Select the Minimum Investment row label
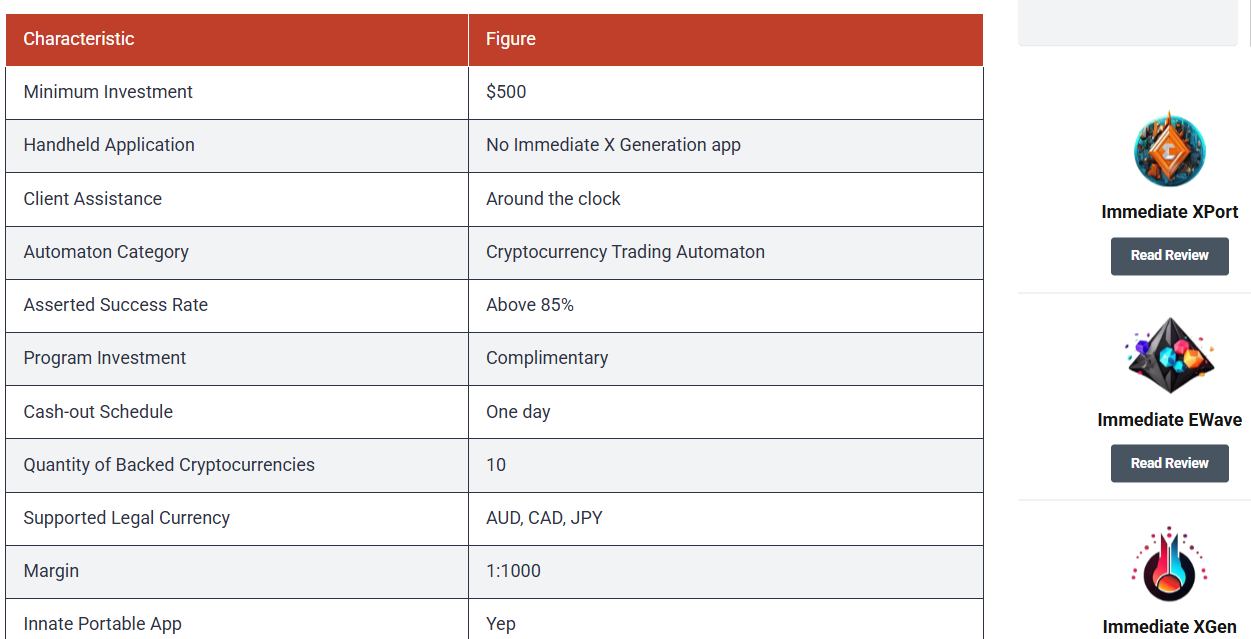Viewport: 1251px width, 639px height. pyautogui.click(x=108, y=92)
